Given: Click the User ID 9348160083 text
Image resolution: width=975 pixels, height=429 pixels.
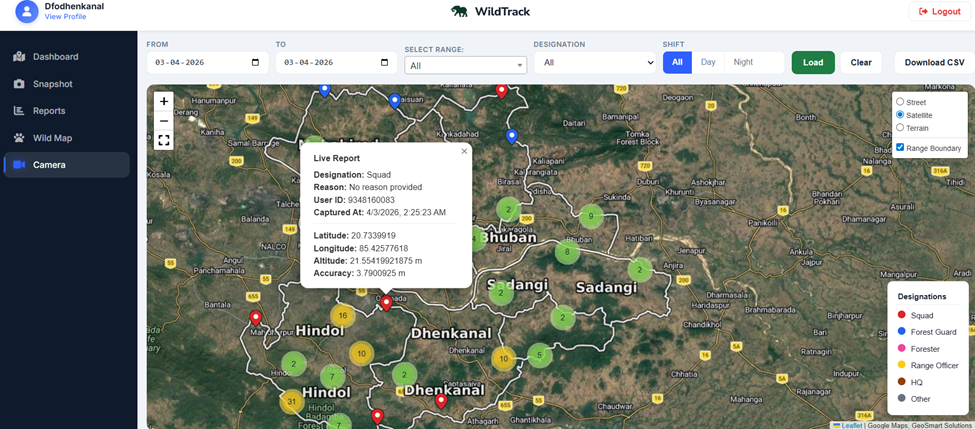Looking at the screenshot, I should click(354, 200).
